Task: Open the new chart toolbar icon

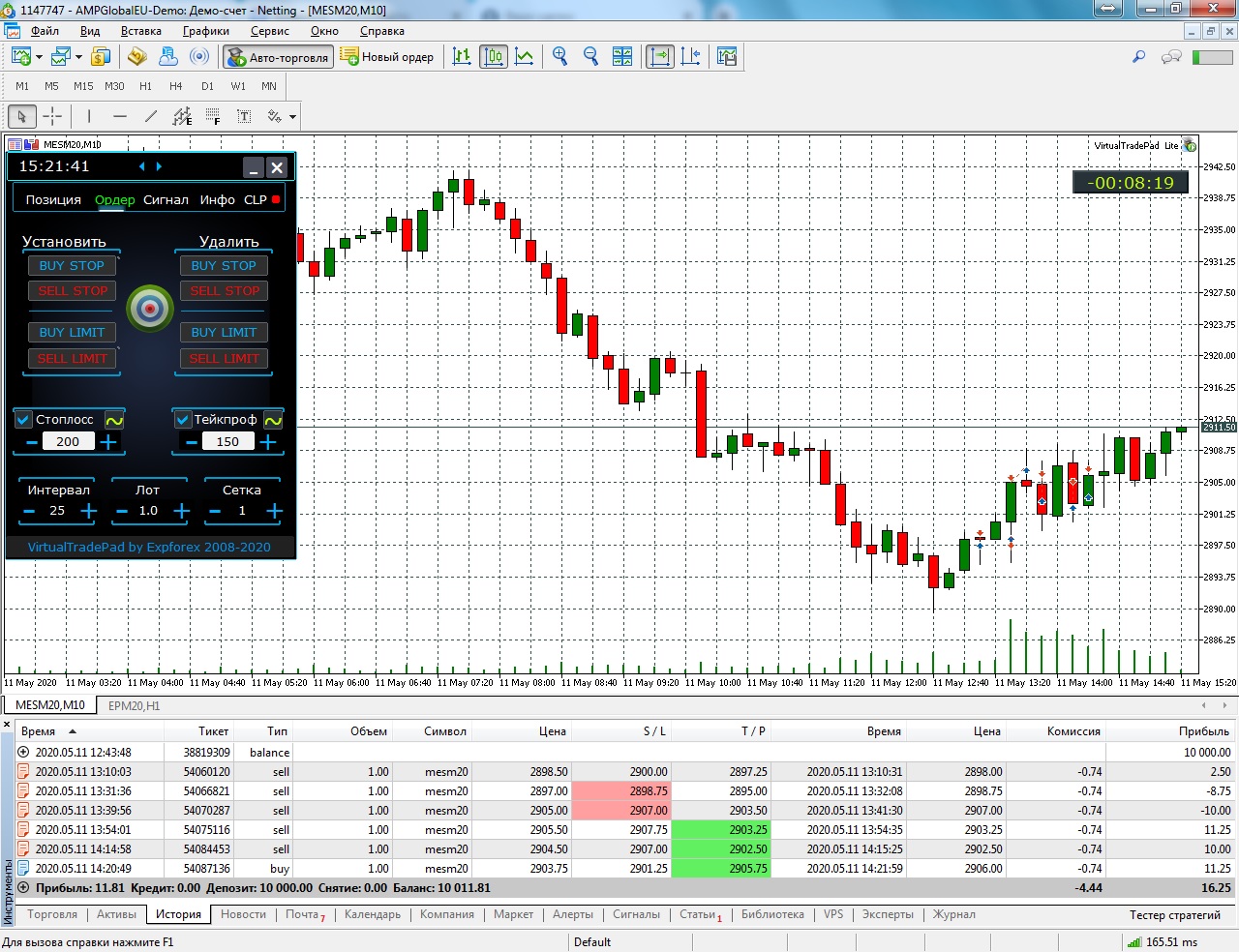Action: 20,57
